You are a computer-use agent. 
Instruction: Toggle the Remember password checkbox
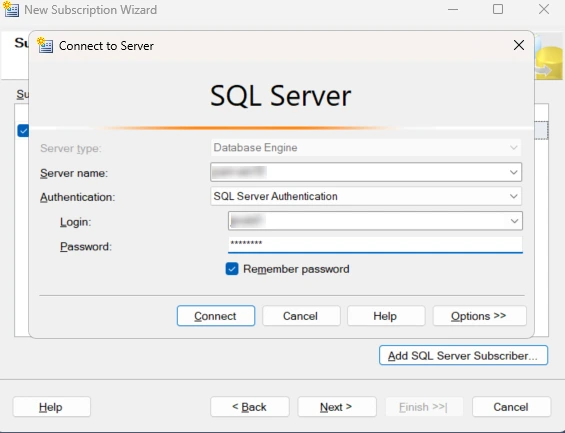[x=232, y=269]
